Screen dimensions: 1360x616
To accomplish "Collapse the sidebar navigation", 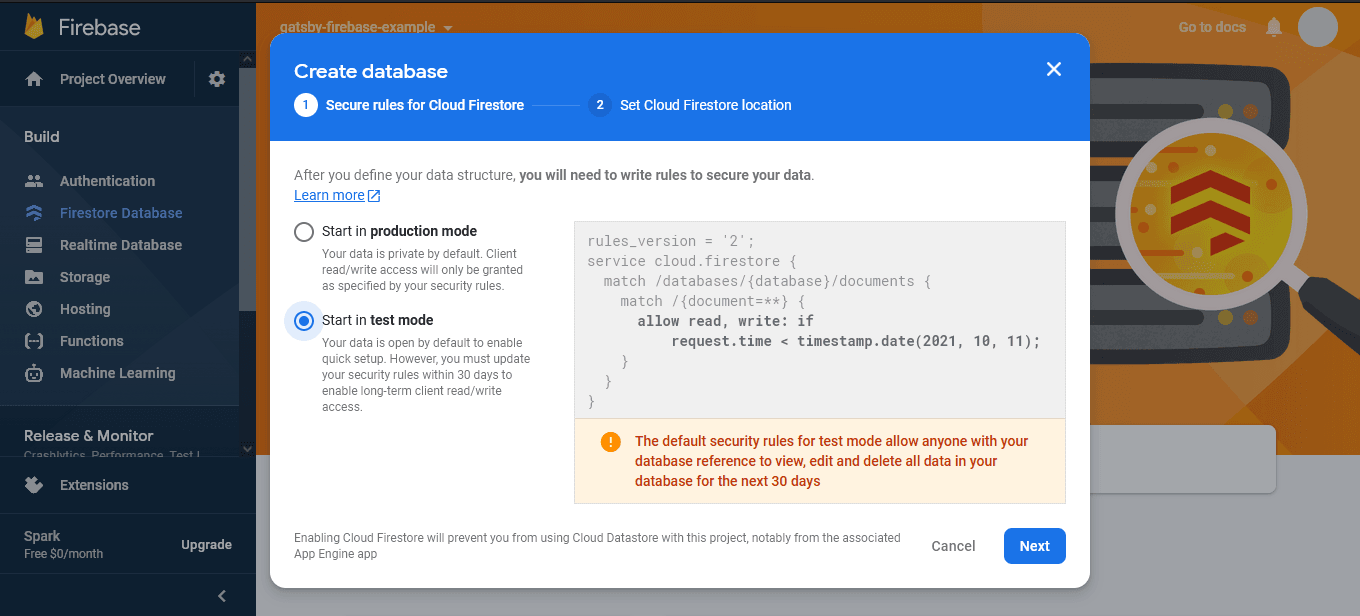I will pos(221,596).
